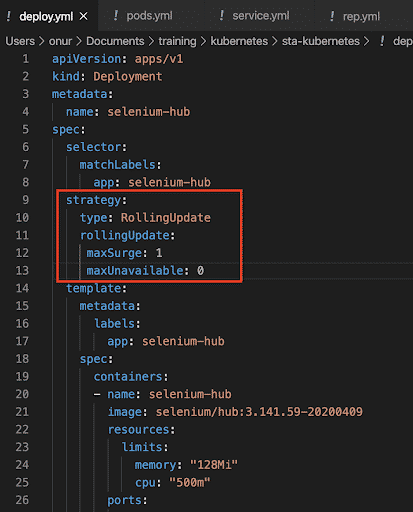Select the rep.yml tab
The image size is (413, 512).
[x=355, y=16]
